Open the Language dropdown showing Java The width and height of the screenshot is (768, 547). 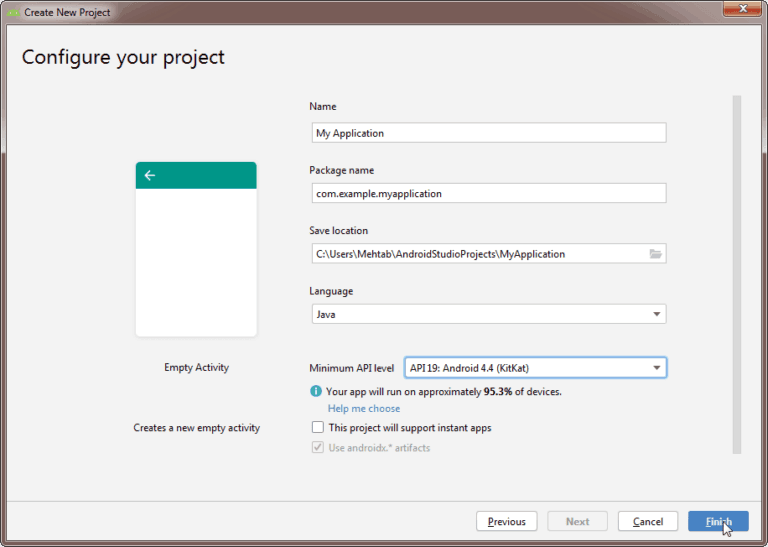[488, 314]
